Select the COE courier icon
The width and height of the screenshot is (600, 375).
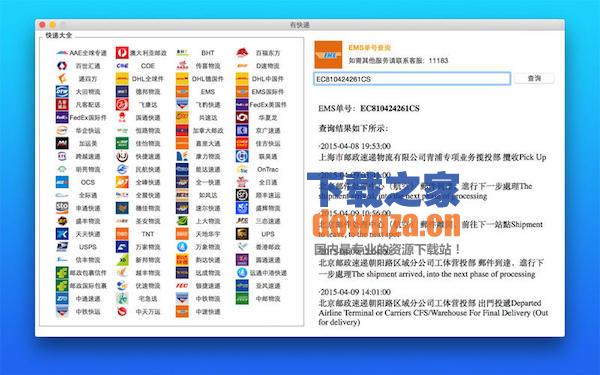(122, 66)
